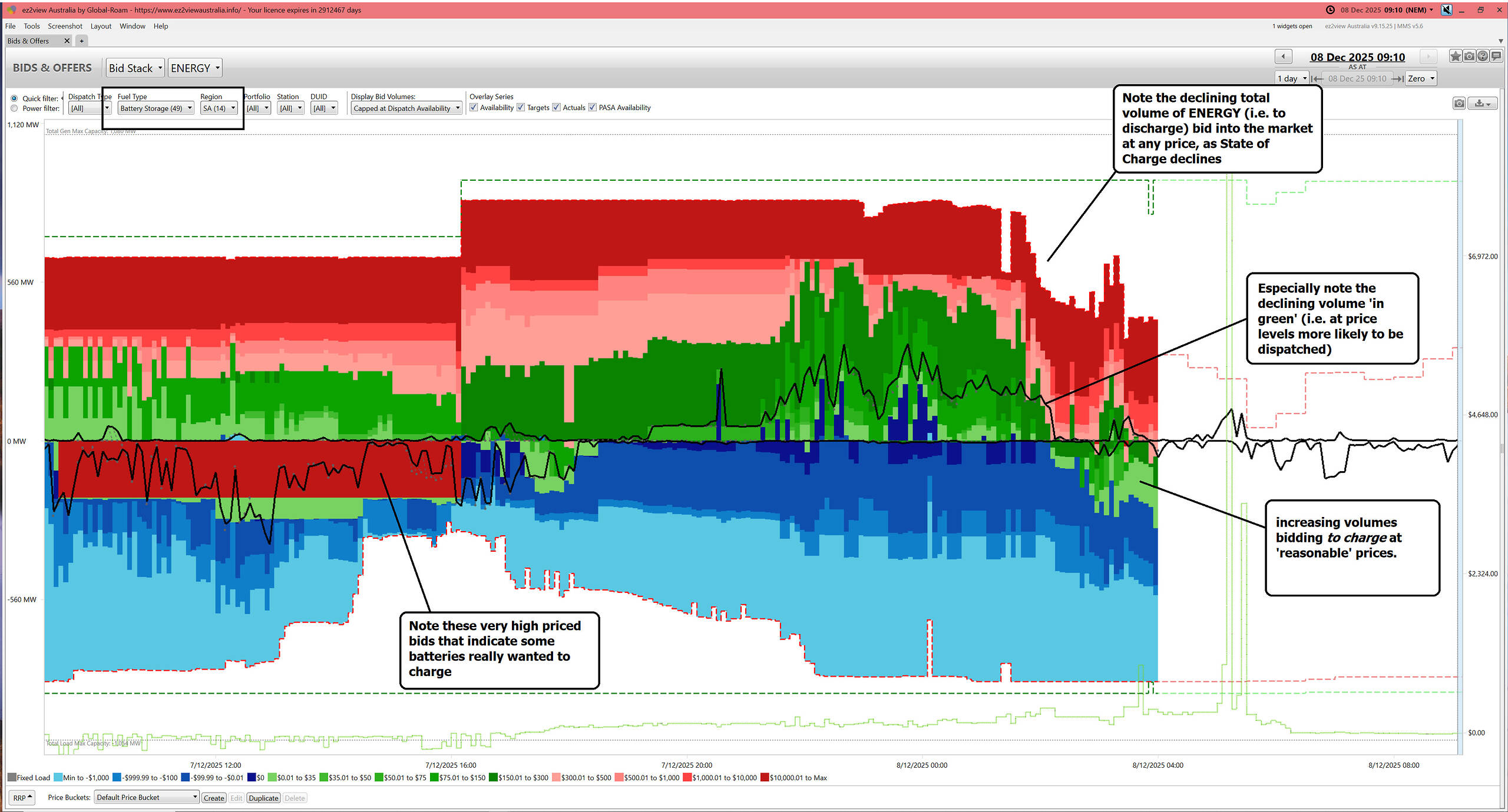Open the Display Bid Volumes dropdown
Screen dimensions: 1508x812
(406, 108)
